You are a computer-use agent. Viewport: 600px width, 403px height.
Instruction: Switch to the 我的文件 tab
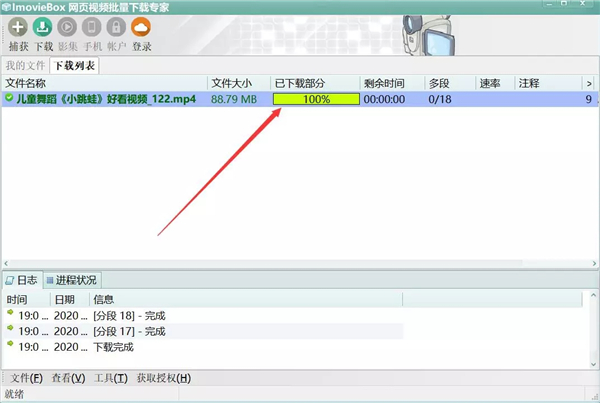tap(26, 66)
